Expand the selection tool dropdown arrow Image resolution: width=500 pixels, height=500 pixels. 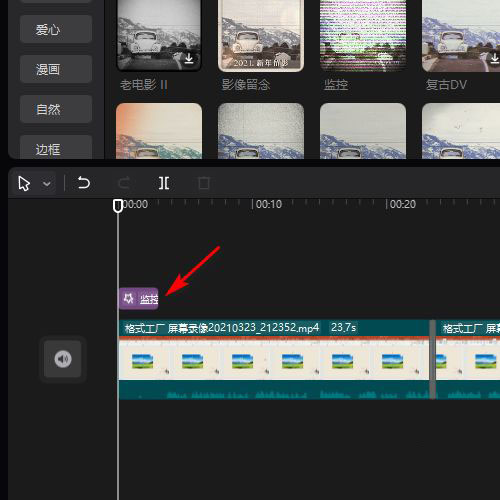click(x=47, y=184)
